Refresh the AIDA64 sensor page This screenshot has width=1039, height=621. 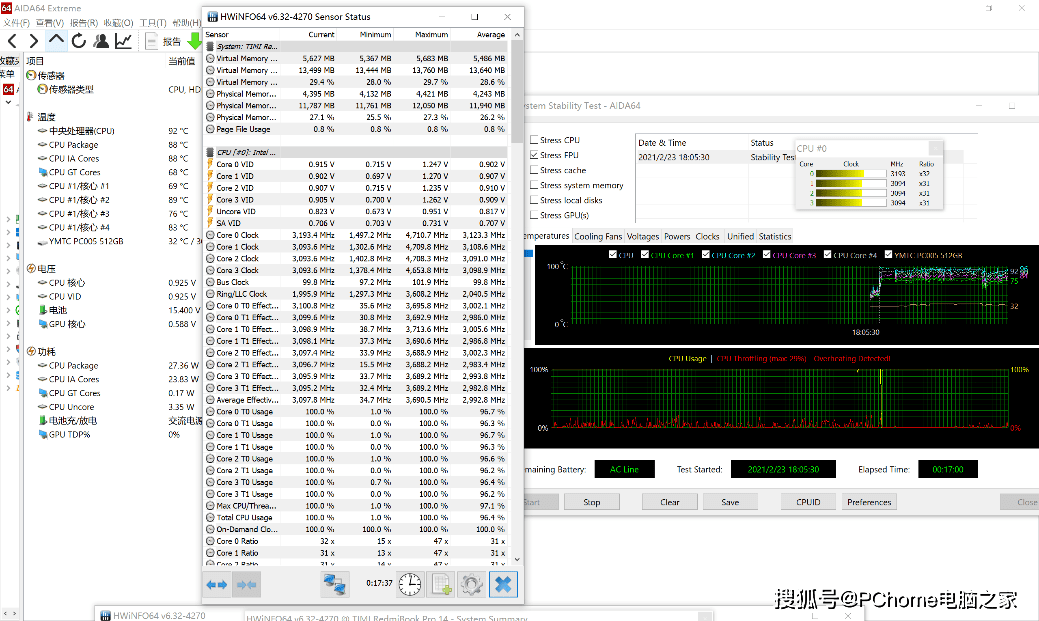79,41
